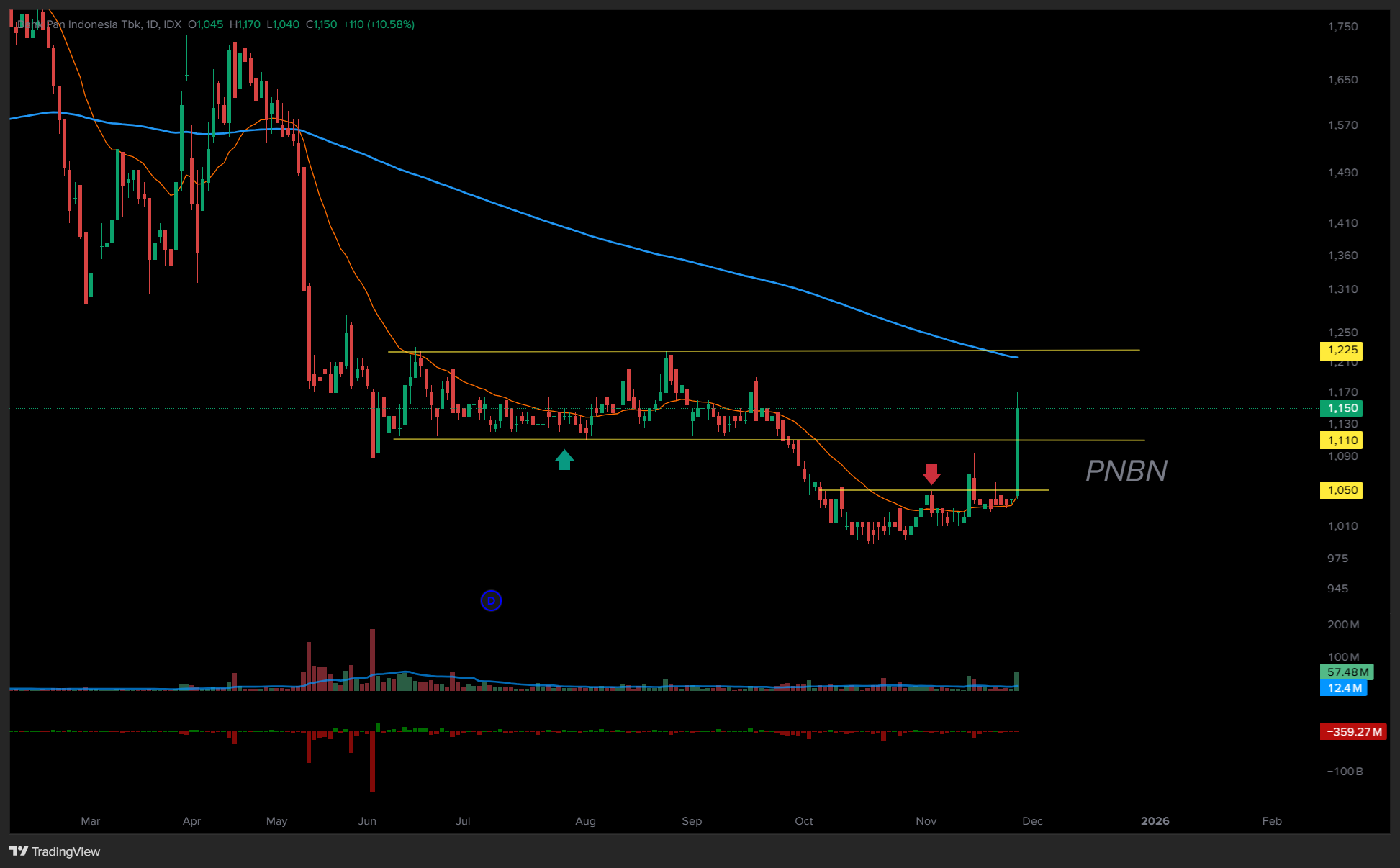Select the green up arrow drawing

tap(564, 459)
